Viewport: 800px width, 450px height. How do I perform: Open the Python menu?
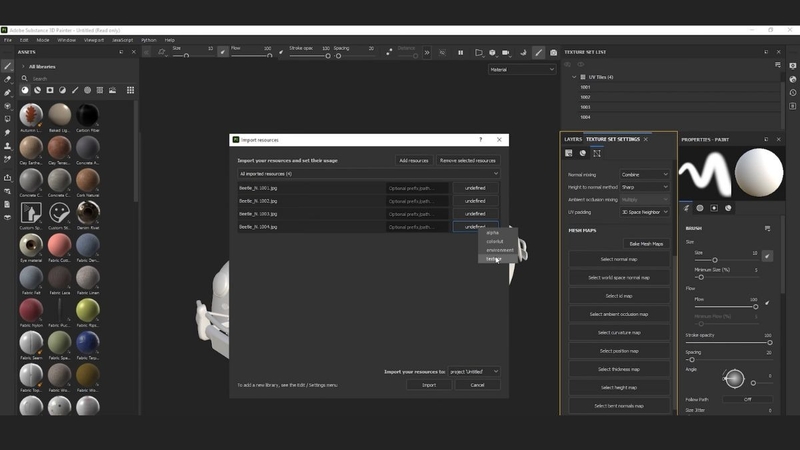coord(148,40)
